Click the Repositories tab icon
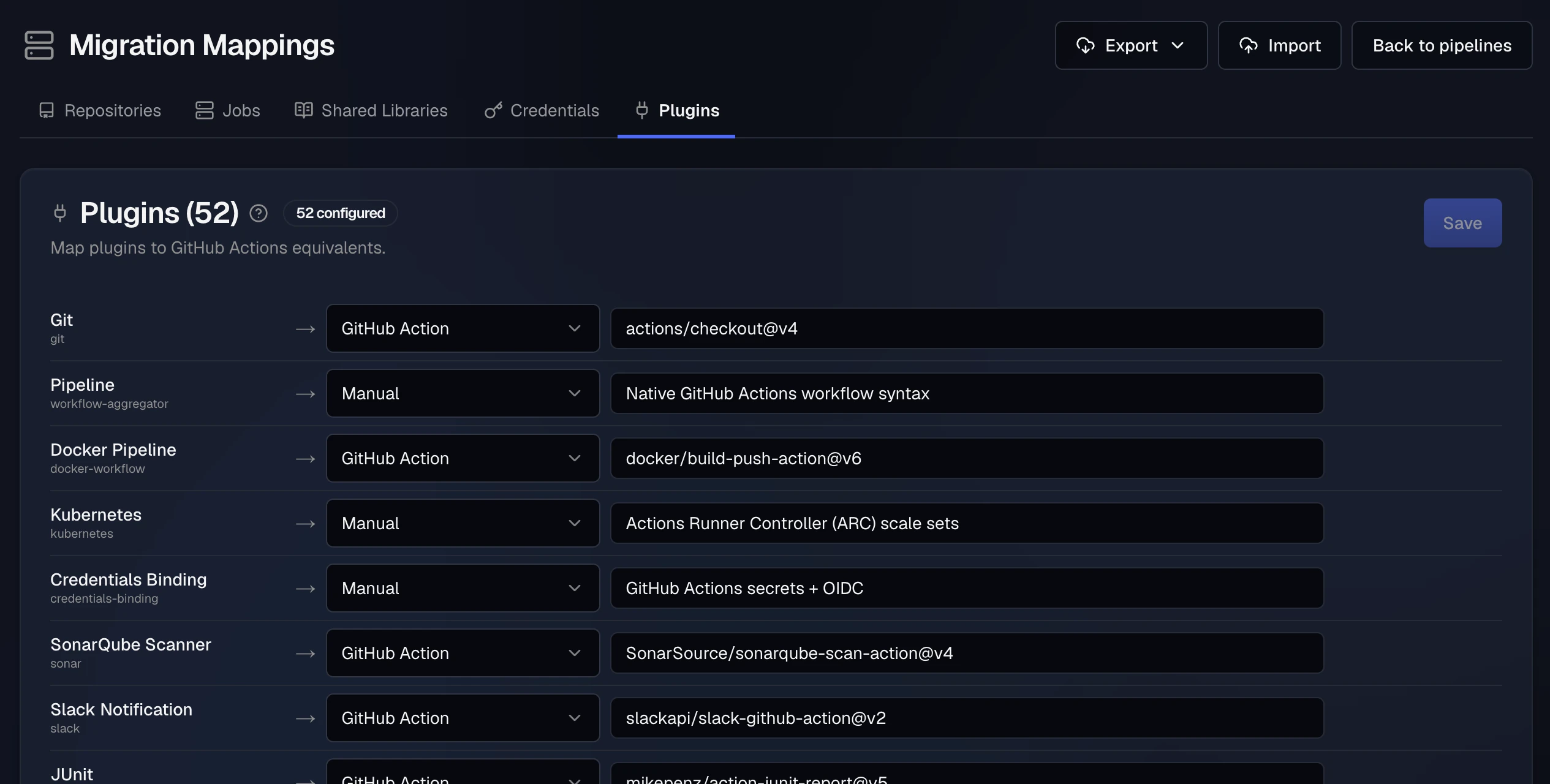This screenshot has width=1550, height=784. coord(47,110)
